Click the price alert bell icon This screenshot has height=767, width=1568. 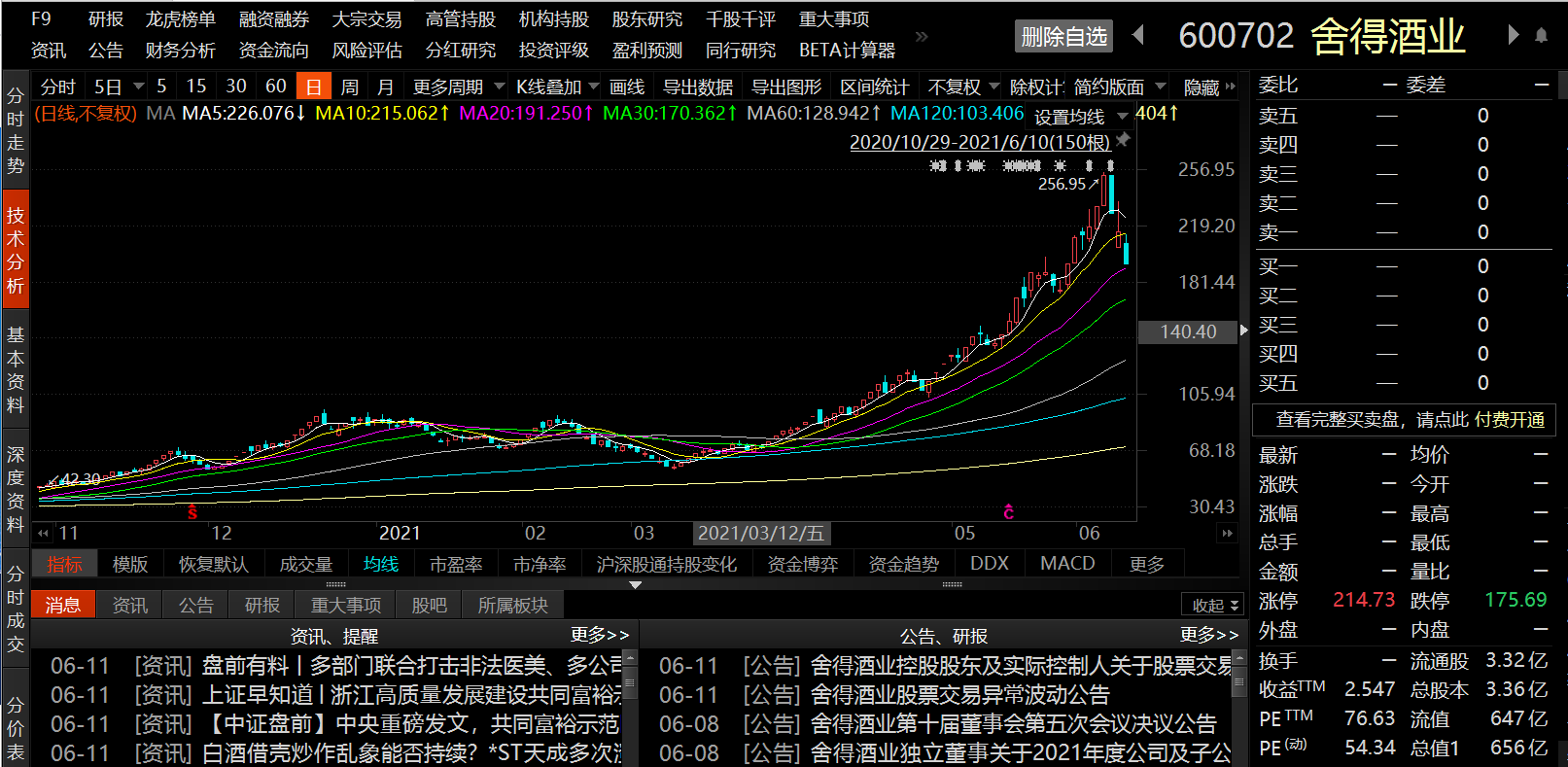[x=1541, y=36]
